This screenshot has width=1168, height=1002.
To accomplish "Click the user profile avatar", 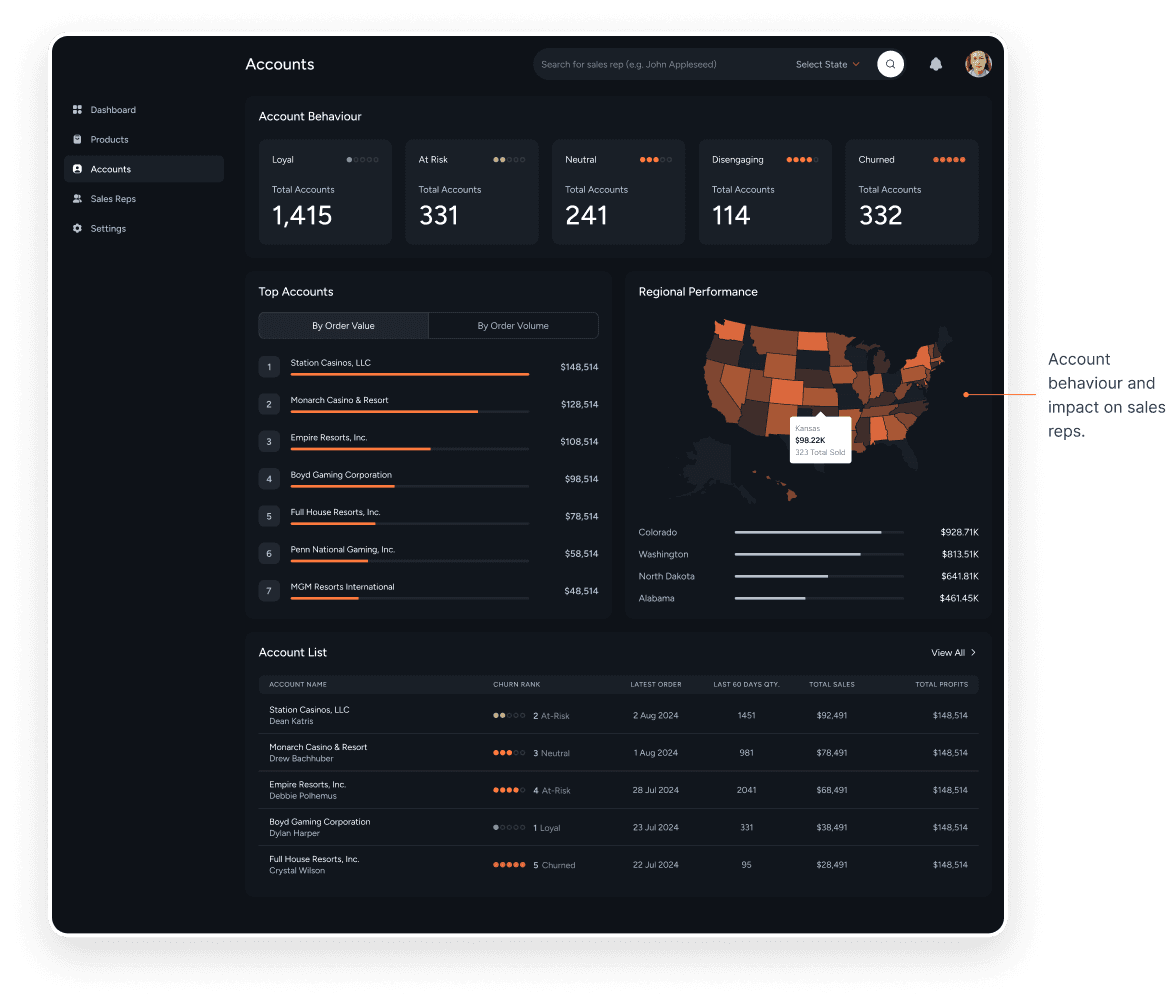I will [978, 63].
